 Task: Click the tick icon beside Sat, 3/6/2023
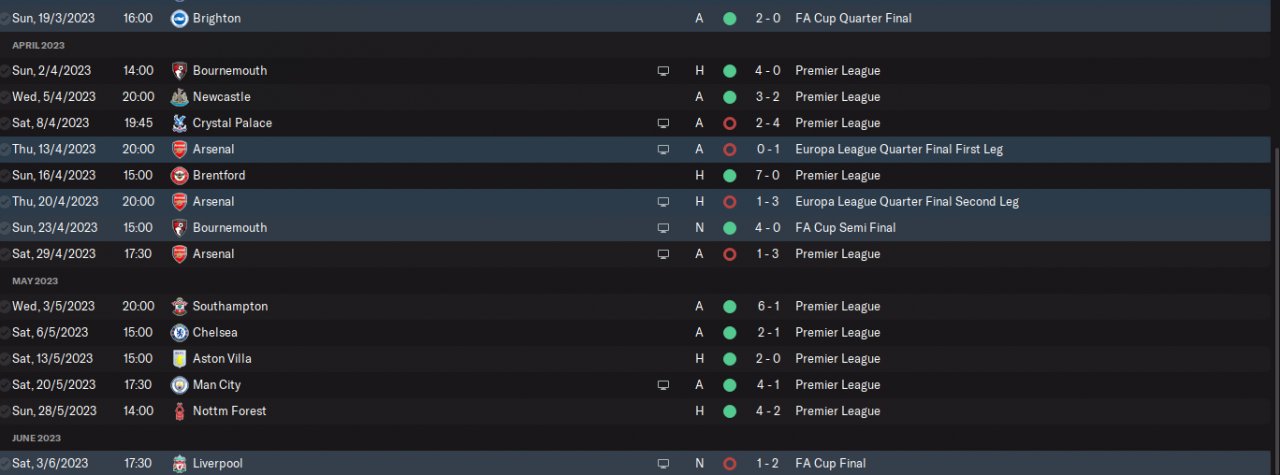[x=6, y=464]
